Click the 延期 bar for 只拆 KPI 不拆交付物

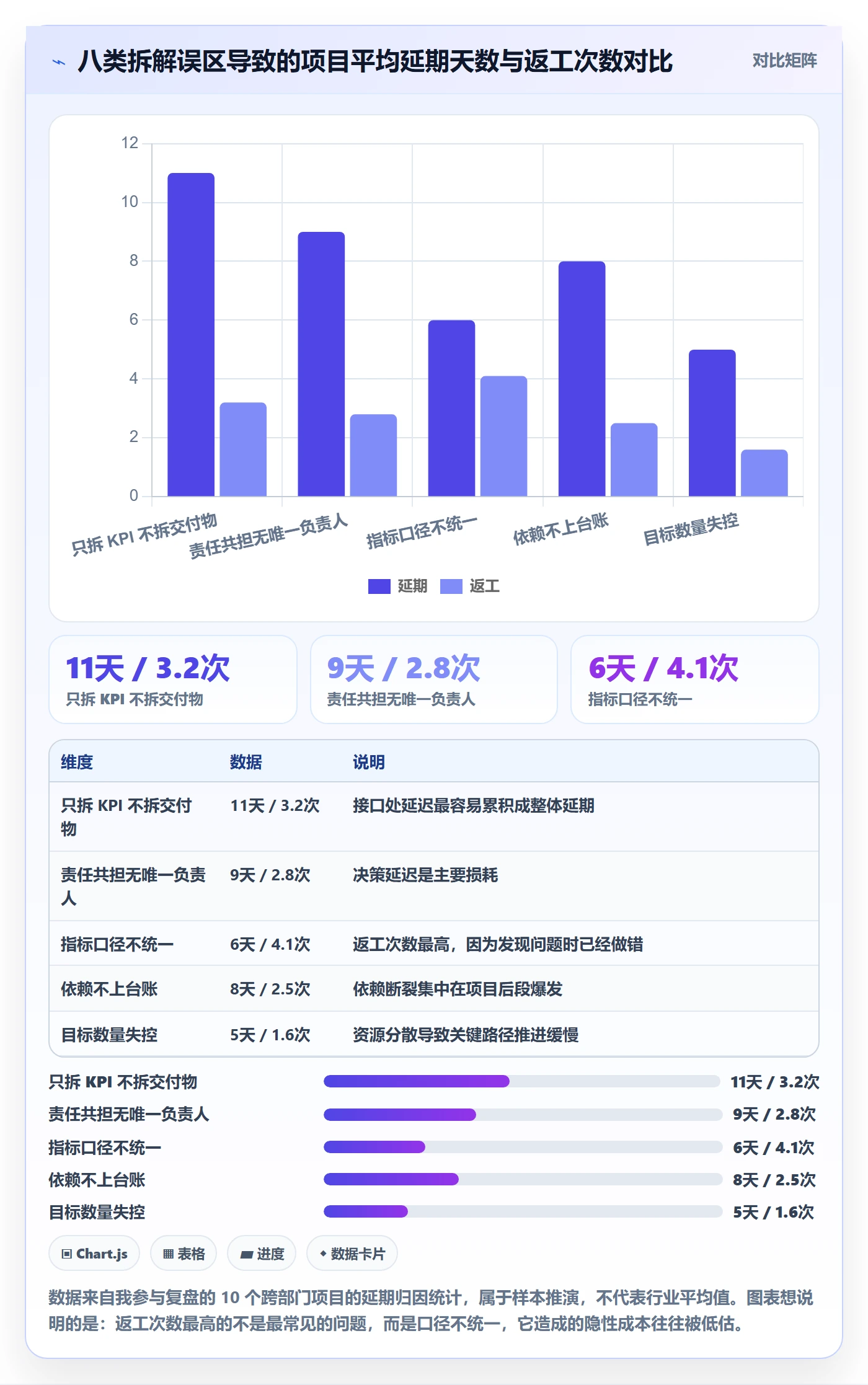pos(191,335)
